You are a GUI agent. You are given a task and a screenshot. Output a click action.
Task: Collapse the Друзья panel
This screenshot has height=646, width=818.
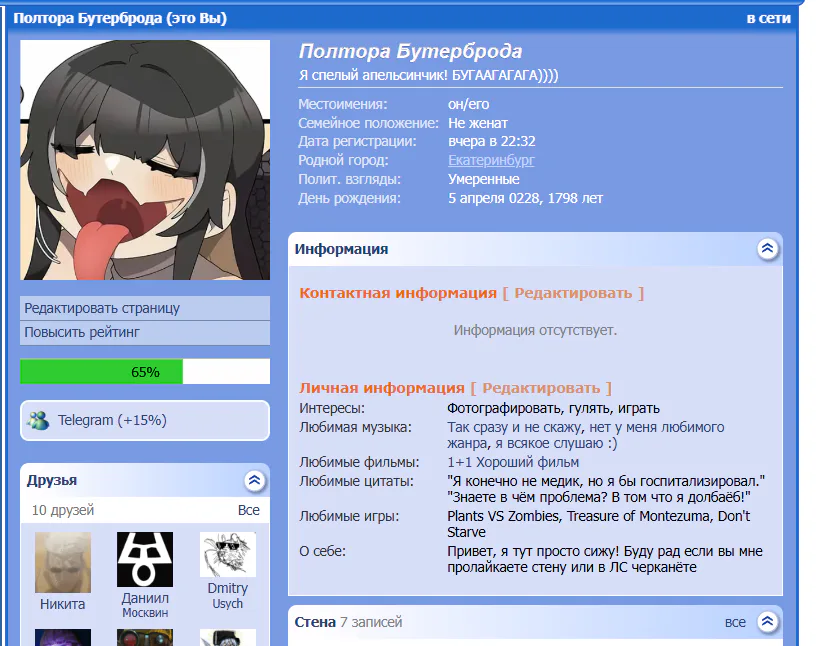[x=254, y=480]
